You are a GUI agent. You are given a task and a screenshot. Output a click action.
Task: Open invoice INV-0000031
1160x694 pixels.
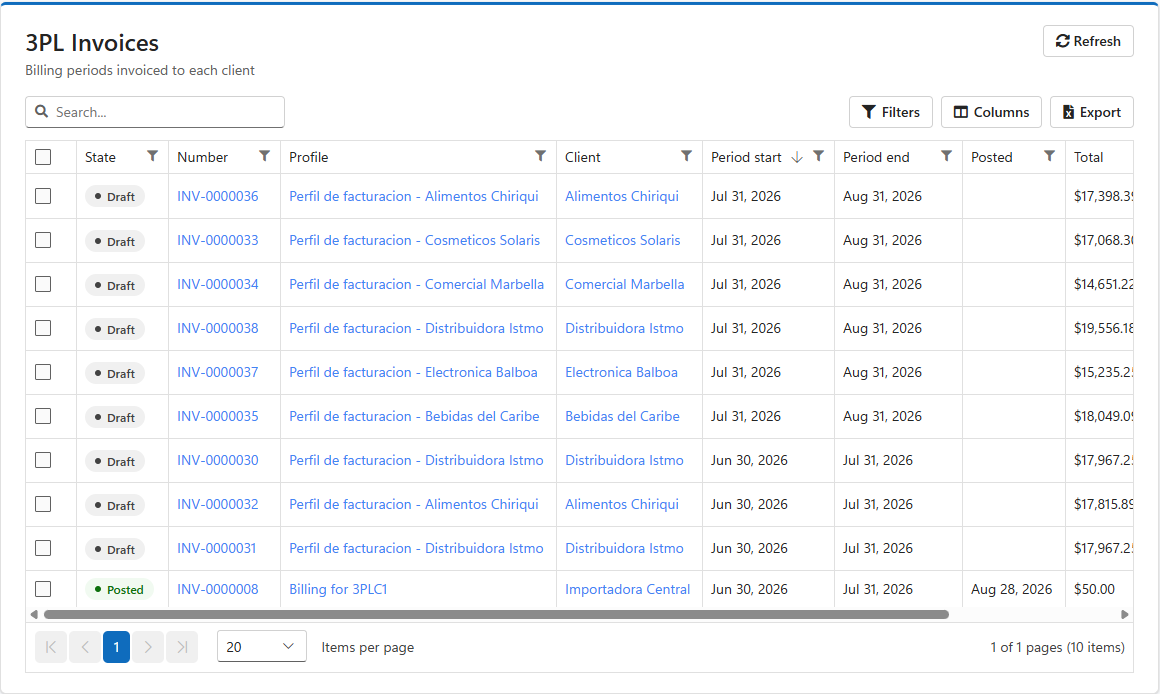coord(216,549)
